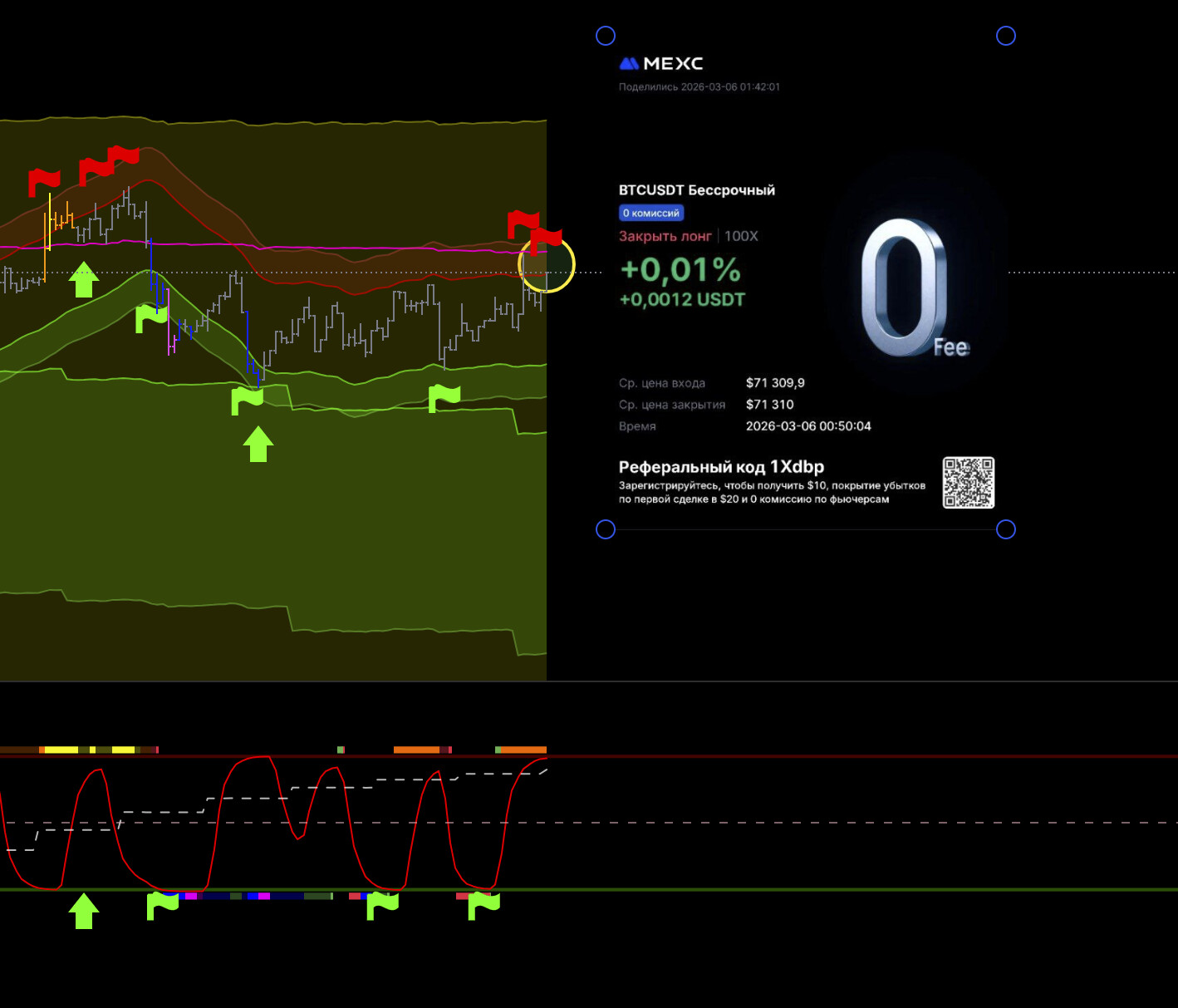Click the QR code on the referral card

click(968, 483)
